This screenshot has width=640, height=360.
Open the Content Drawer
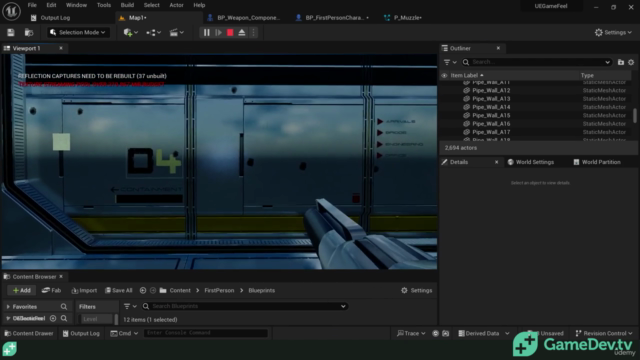tap(29, 333)
